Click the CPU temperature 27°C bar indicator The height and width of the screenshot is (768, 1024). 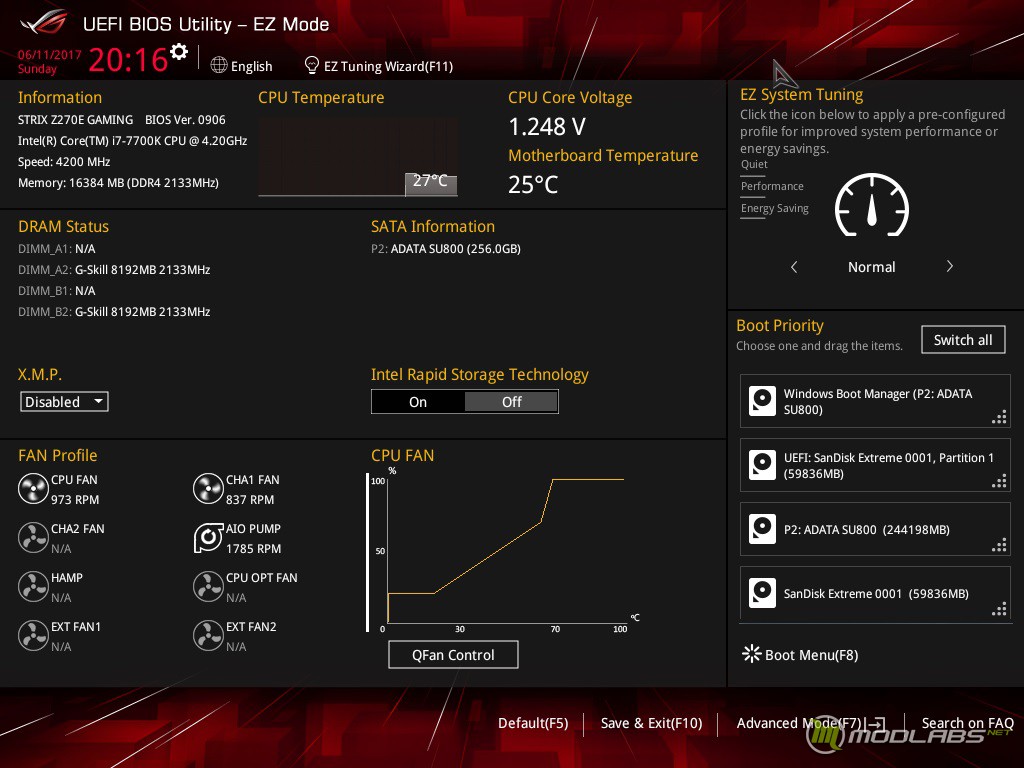tap(430, 184)
